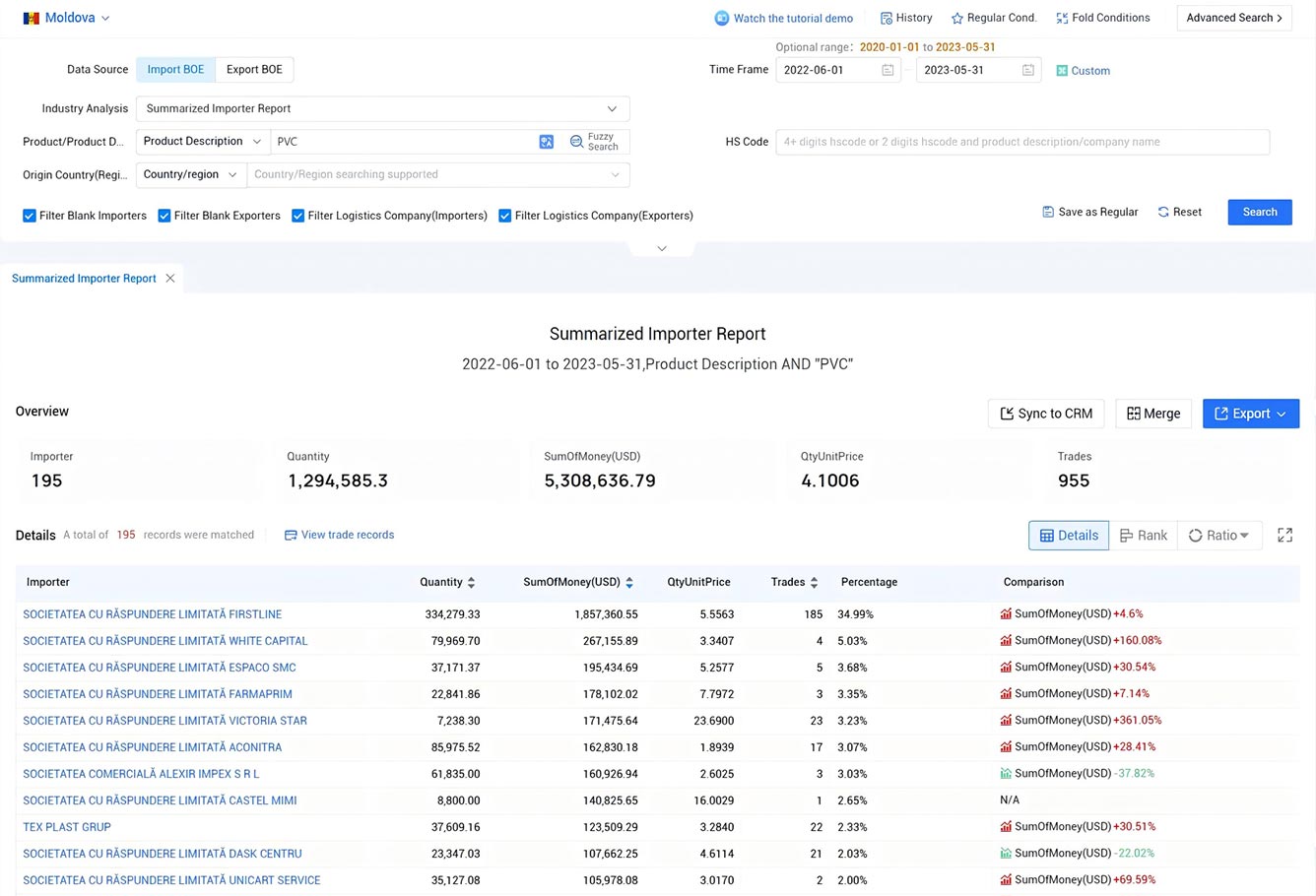Reset the search conditions
The width and height of the screenshot is (1316, 896).
pos(1179,212)
